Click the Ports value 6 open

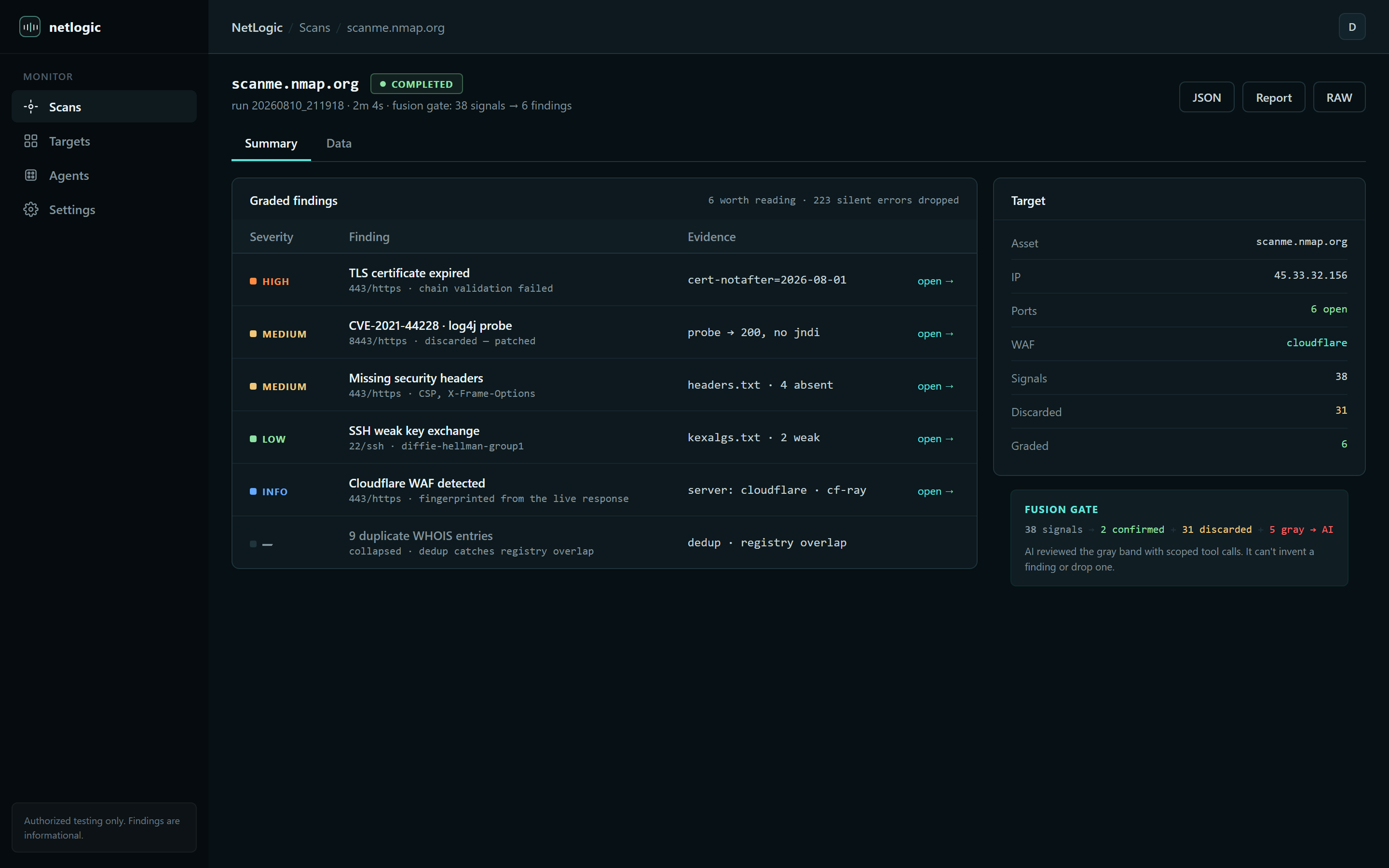coord(1329,309)
